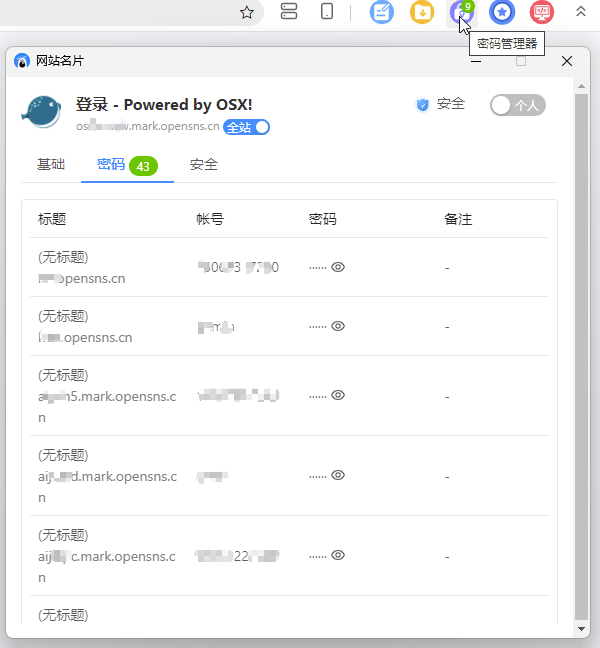Image resolution: width=600 pixels, height=648 pixels.
Task: Switch to the 基础 tab
Action: [51, 164]
